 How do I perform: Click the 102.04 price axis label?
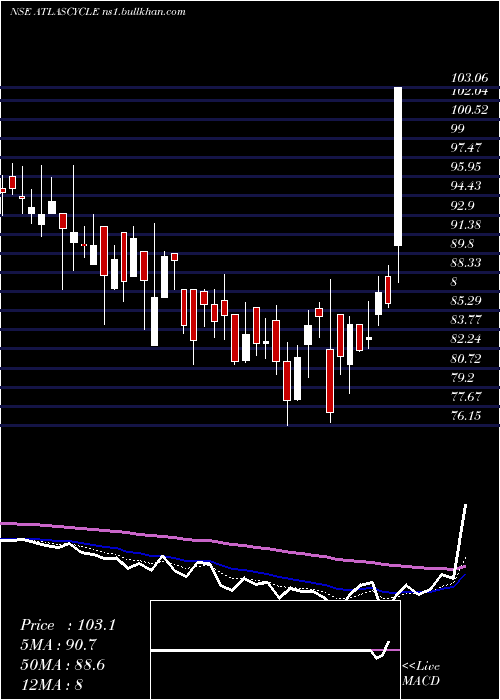pyautogui.click(x=470, y=91)
